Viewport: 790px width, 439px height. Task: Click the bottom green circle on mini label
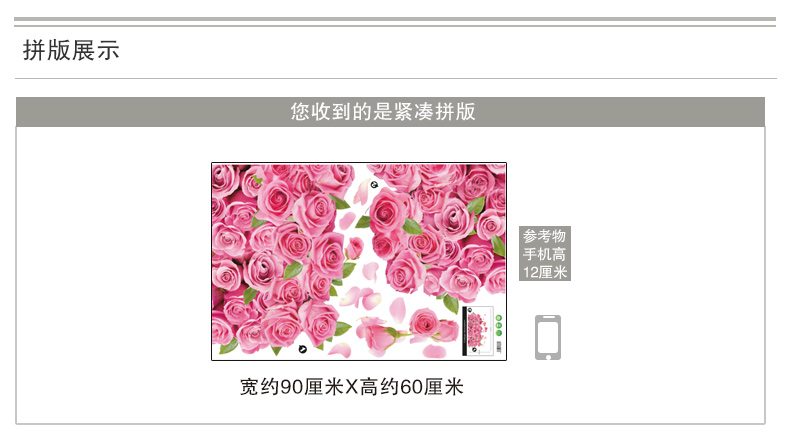pyautogui.click(x=499, y=333)
